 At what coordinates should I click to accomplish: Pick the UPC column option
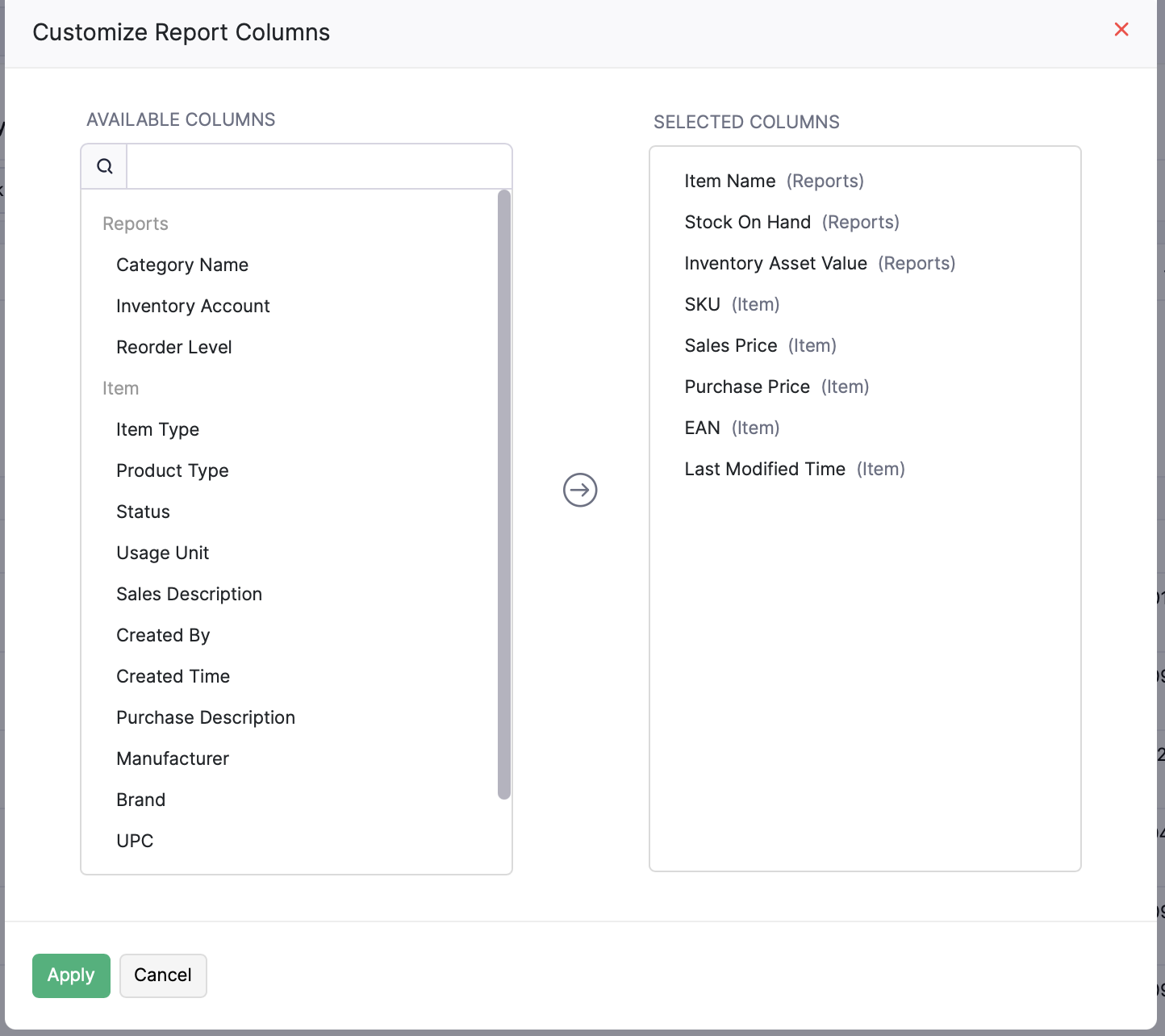[135, 842]
